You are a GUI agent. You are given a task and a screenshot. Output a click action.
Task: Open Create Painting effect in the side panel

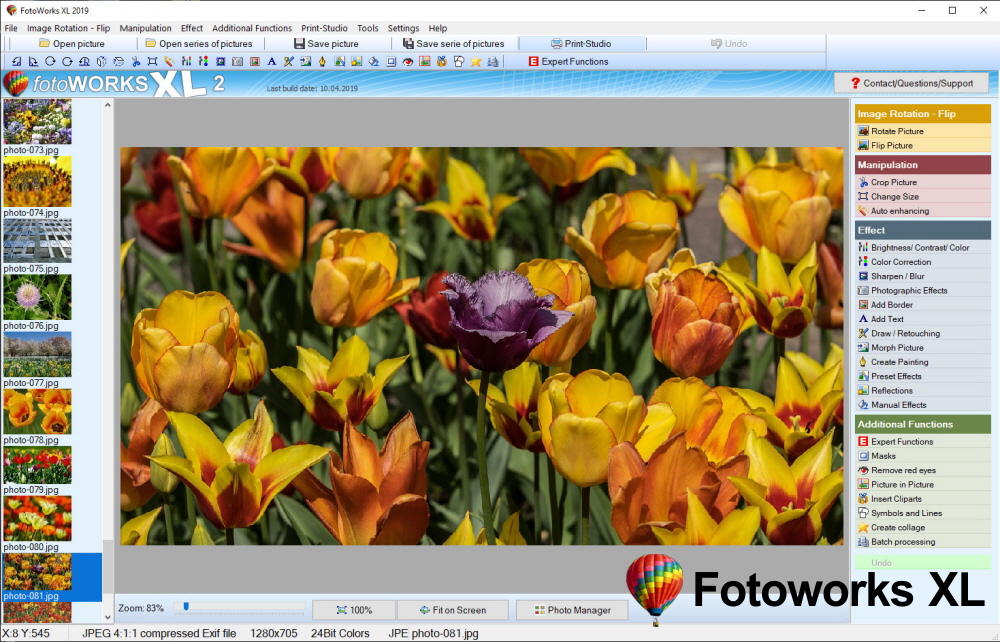click(899, 362)
